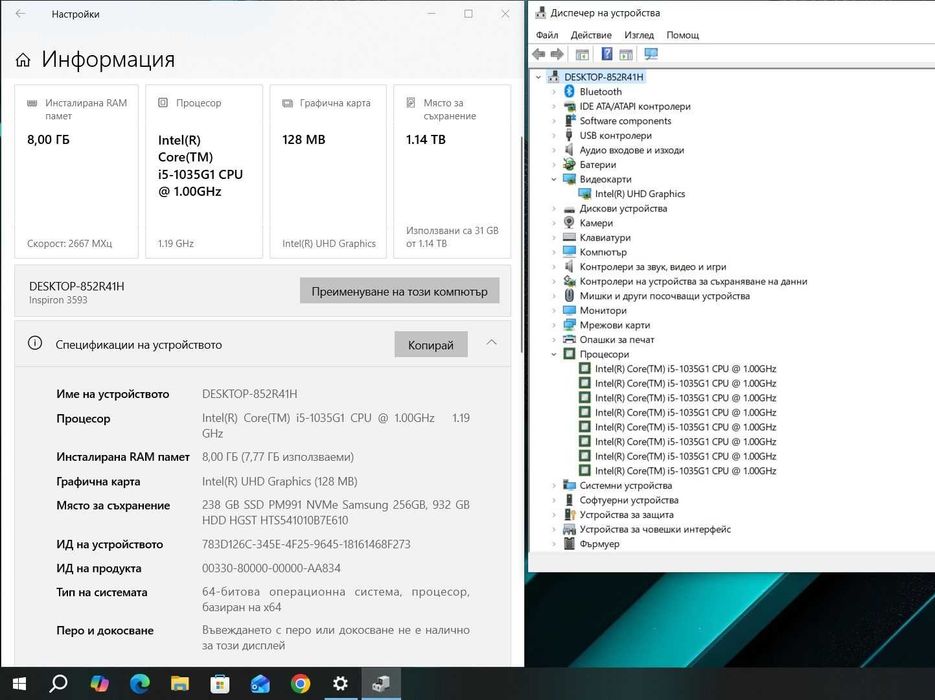Screen dimensions: 935x700
Task: Launch Microsoft Edge from taskbar
Action: coord(140,683)
